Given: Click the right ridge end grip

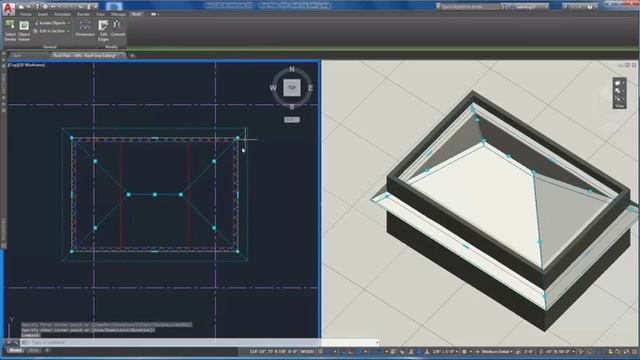Looking at the screenshot, I should [x=181, y=195].
